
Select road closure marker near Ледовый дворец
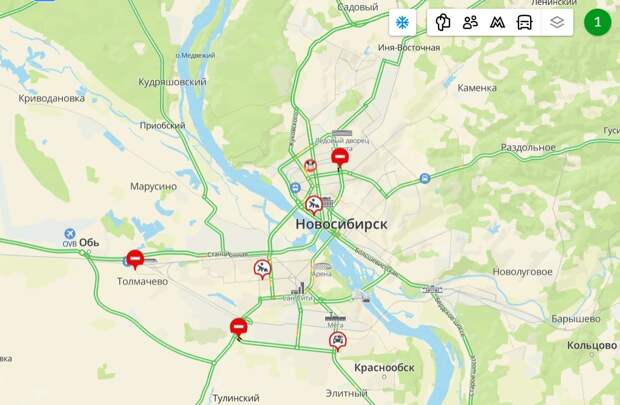click(340, 157)
